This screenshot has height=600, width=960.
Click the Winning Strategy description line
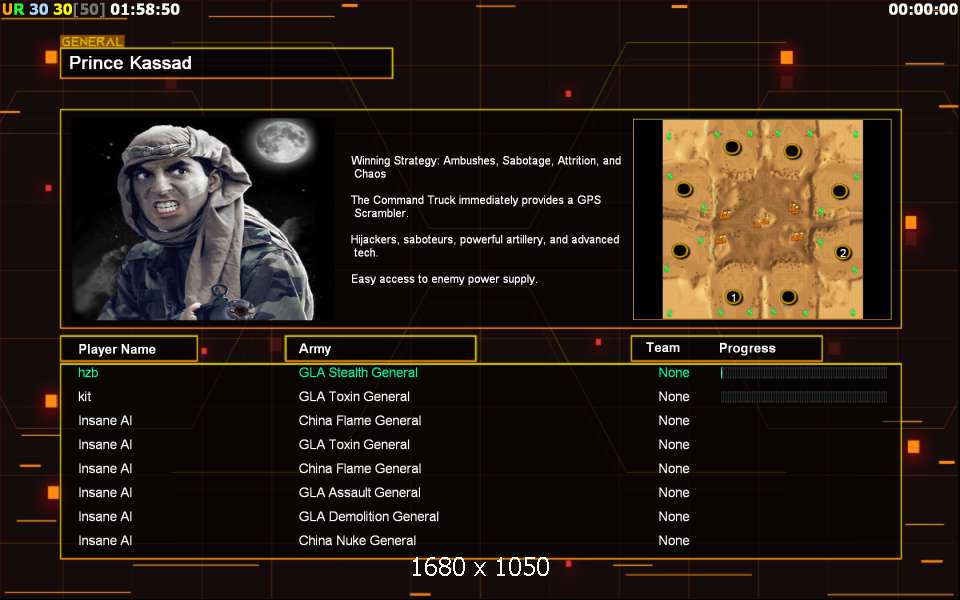click(486, 167)
